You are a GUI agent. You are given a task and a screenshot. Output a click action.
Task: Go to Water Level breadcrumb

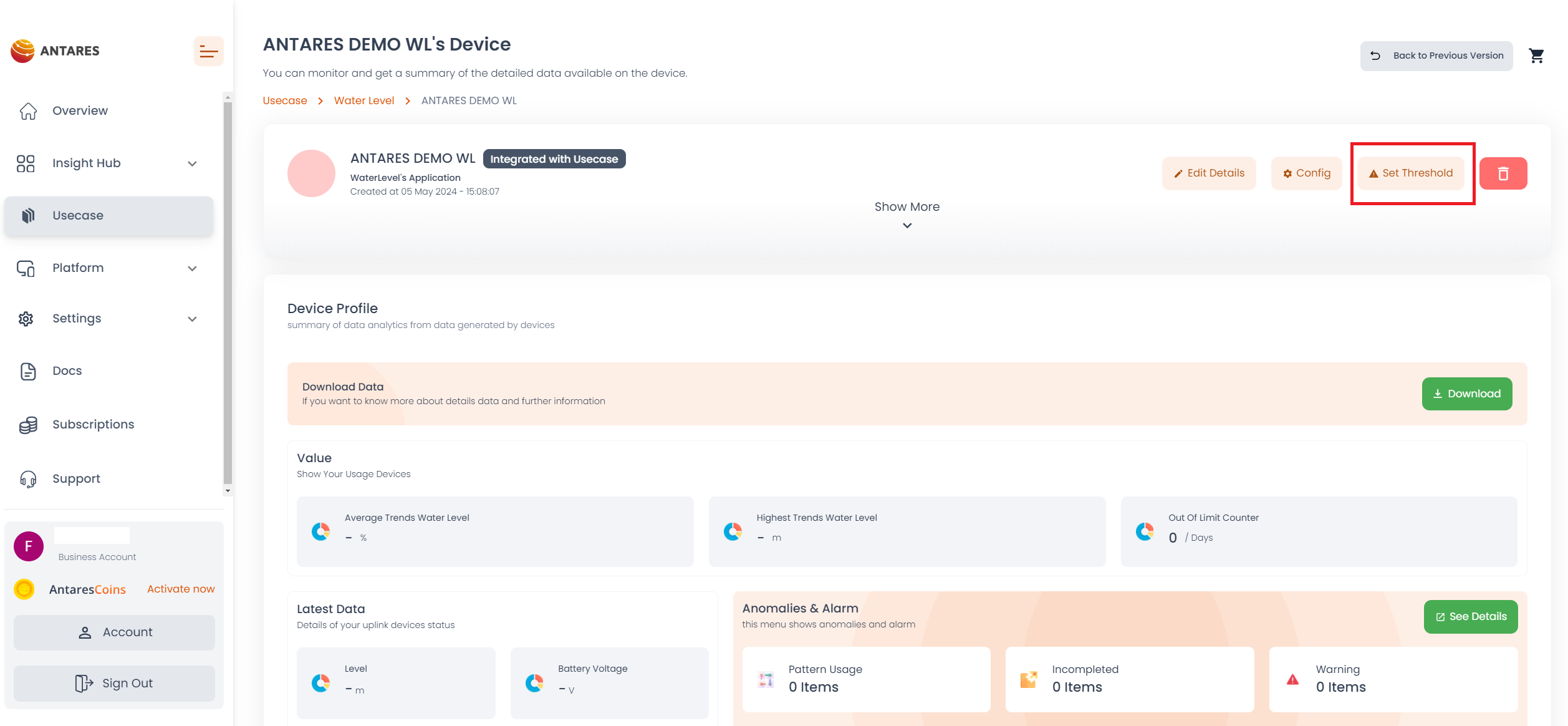pos(364,101)
